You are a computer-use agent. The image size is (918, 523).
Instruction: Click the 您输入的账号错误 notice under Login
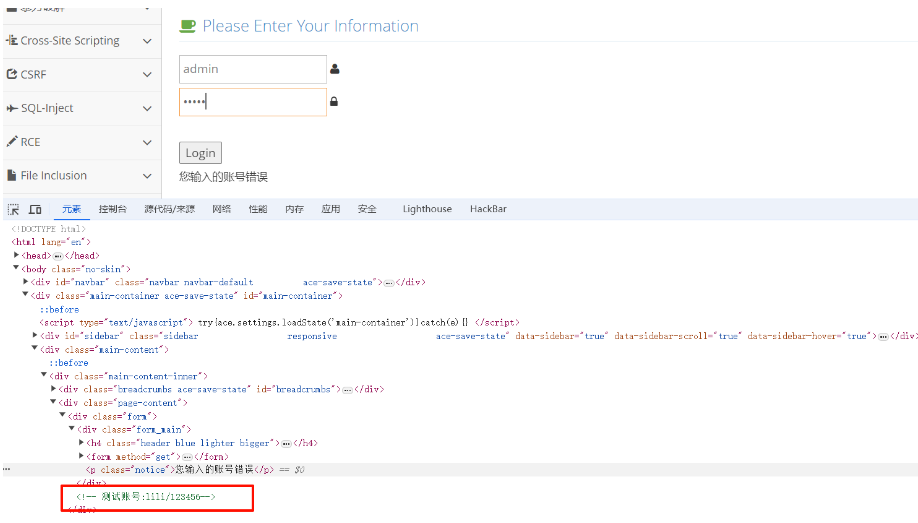223,177
